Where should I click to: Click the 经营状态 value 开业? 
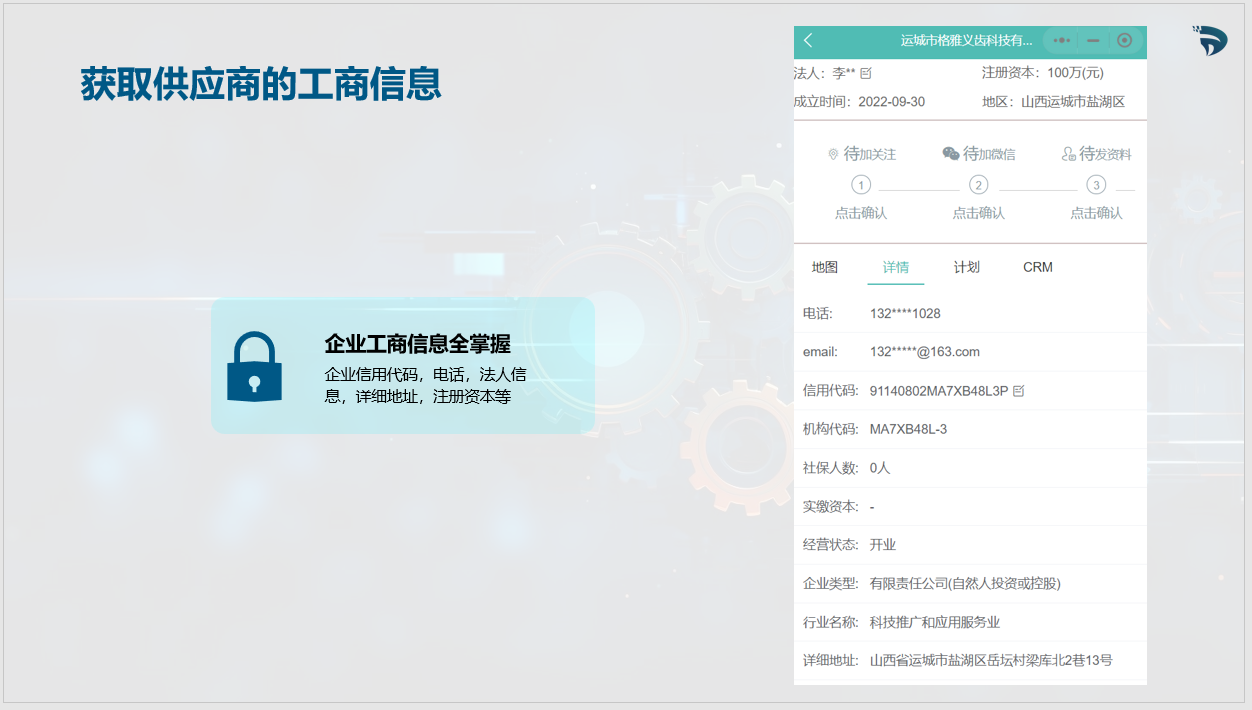point(883,545)
